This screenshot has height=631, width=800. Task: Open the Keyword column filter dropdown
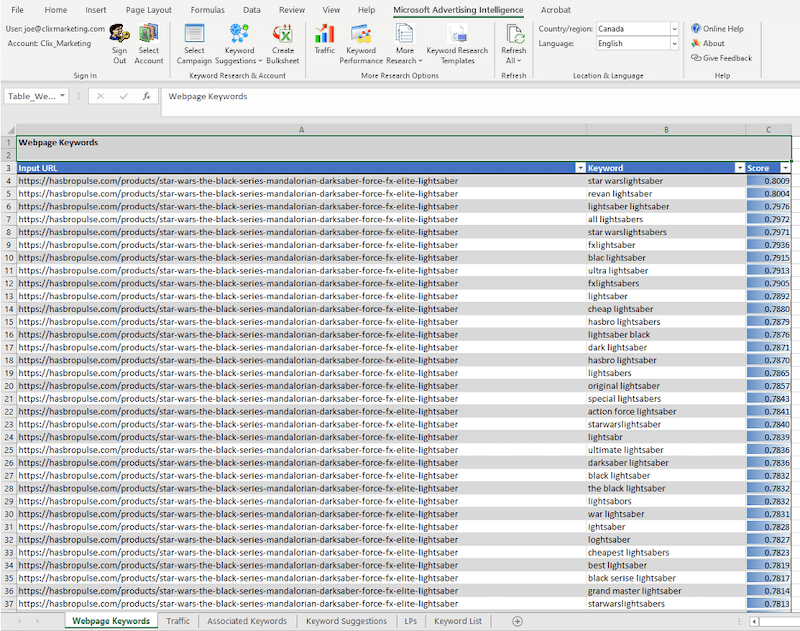tap(740, 168)
